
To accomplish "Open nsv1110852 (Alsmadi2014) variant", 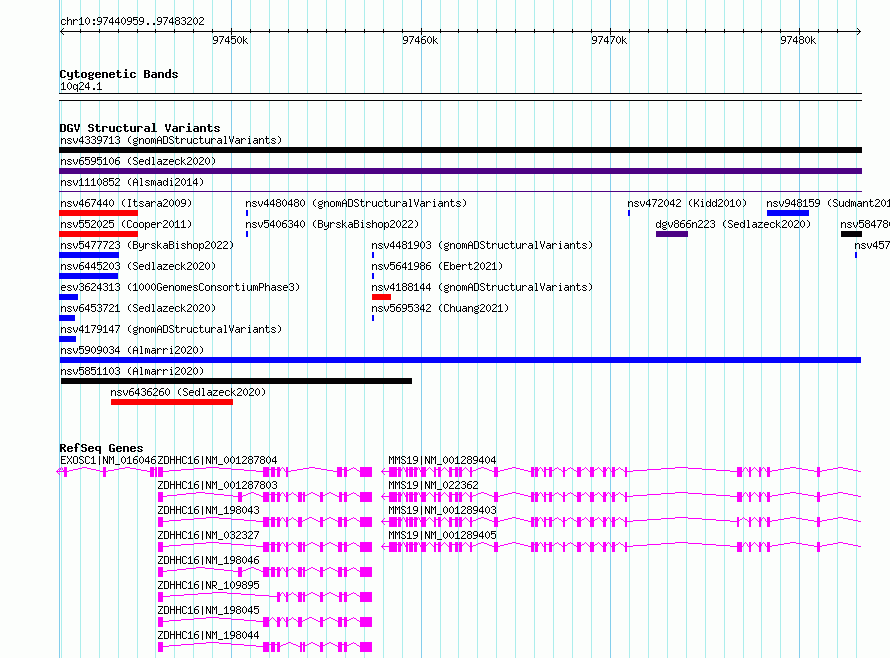I will [x=132, y=182].
